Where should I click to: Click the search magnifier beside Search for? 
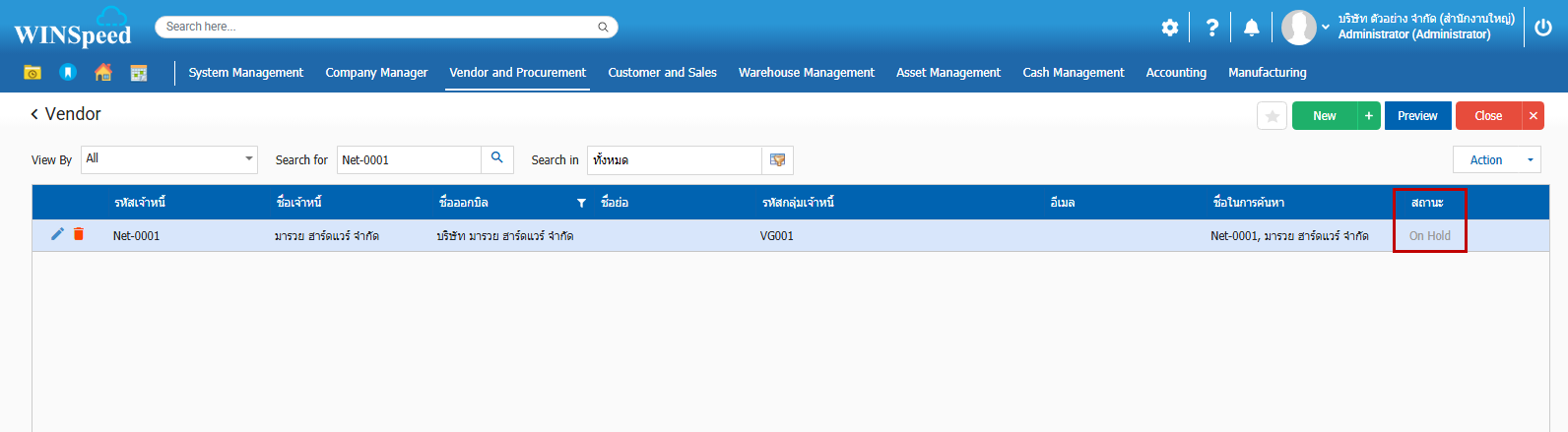pyautogui.click(x=497, y=158)
